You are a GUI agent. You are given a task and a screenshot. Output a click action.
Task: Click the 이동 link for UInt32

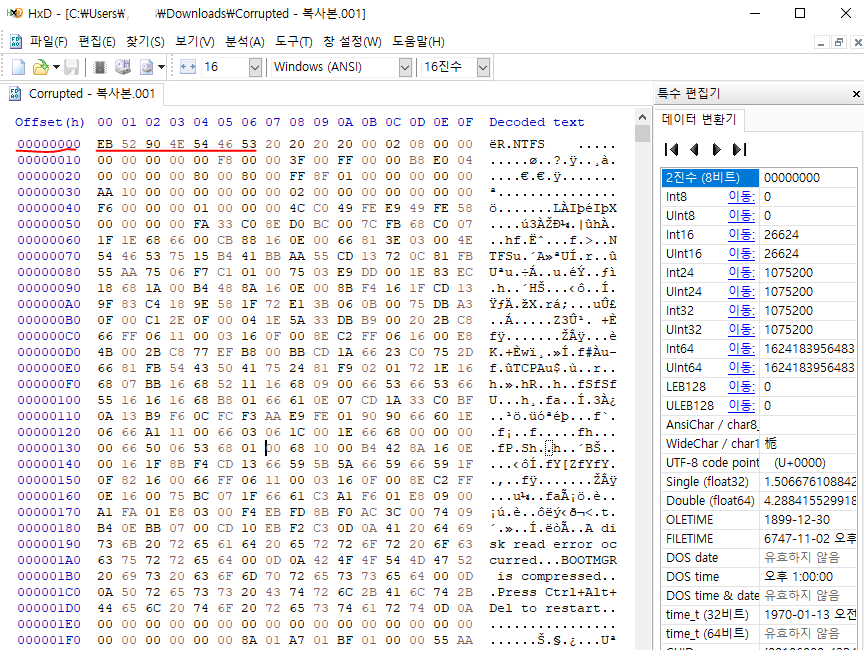coord(741,329)
